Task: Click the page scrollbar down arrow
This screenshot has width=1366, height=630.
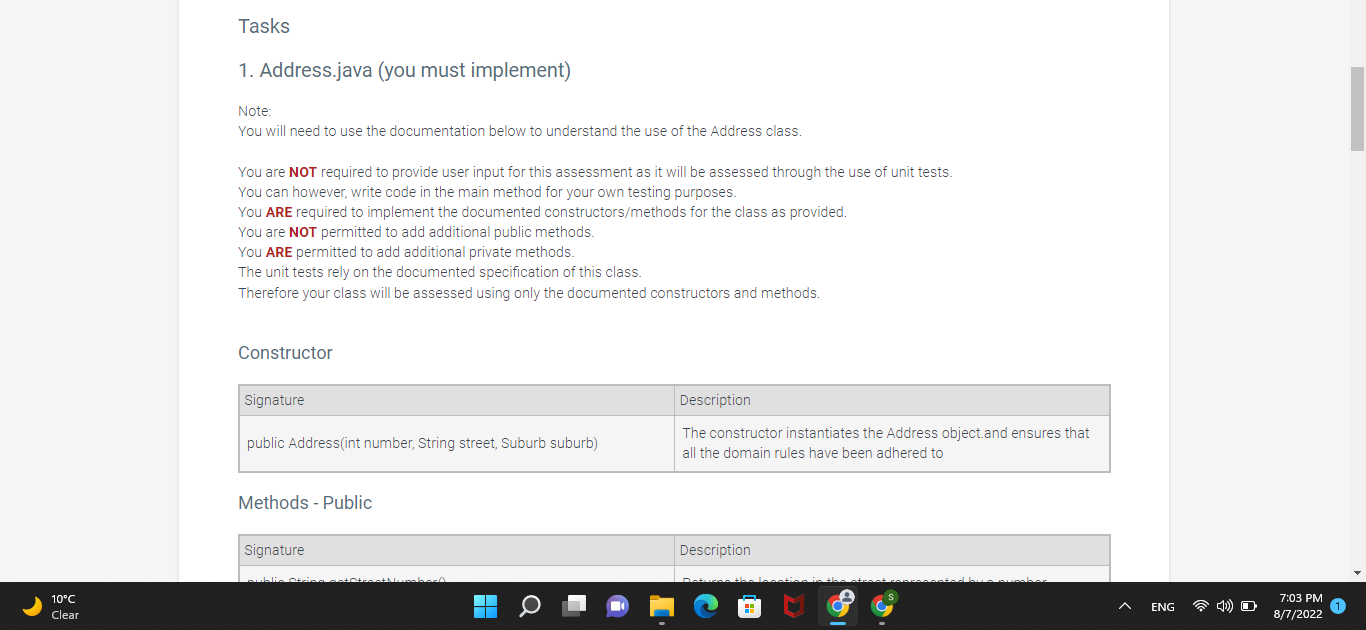Action: [1357, 573]
